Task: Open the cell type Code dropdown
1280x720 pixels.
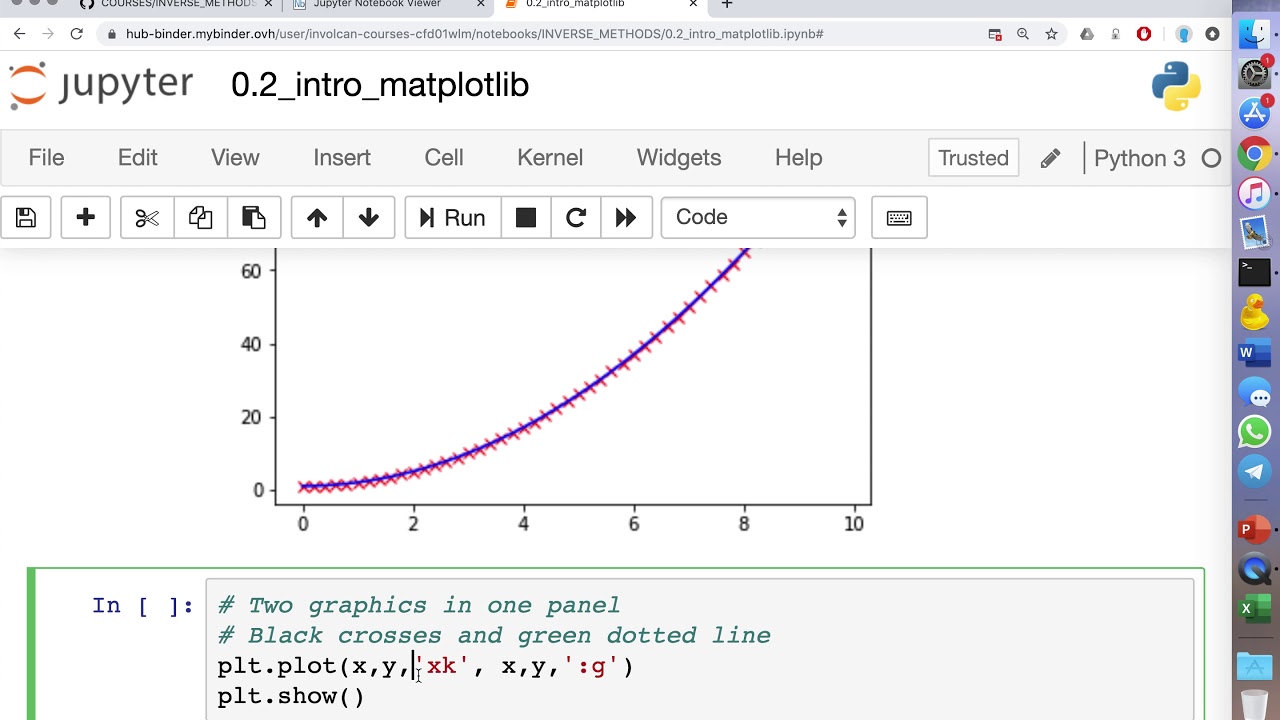Action: [x=758, y=218]
